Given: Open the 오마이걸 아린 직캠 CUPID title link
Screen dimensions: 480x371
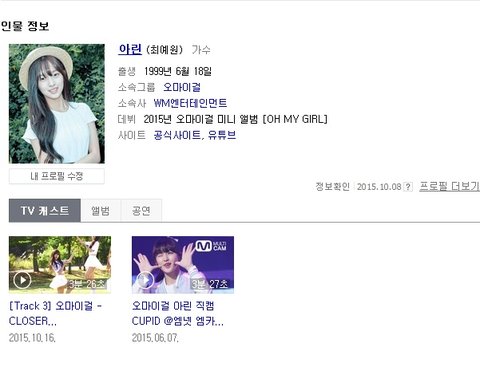Looking at the screenshot, I should [178, 313].
